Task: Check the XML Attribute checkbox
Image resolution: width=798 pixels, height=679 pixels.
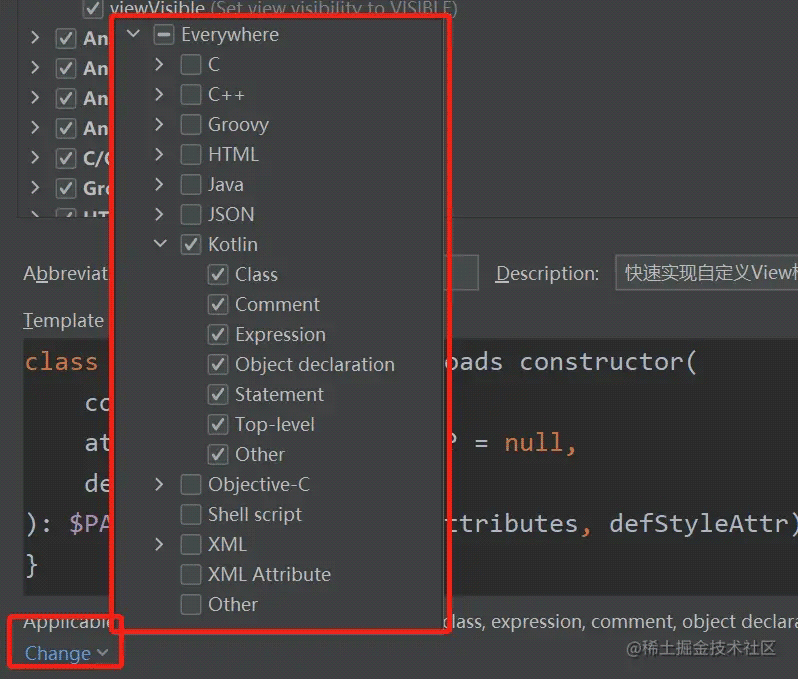Action: pos(190,574)
